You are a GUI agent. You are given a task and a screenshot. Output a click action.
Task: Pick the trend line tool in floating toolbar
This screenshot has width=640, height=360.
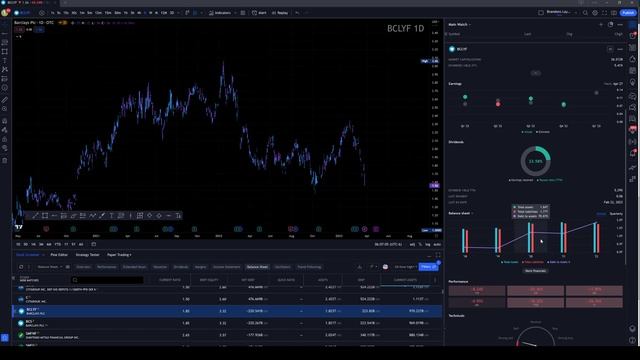[35, 216]
